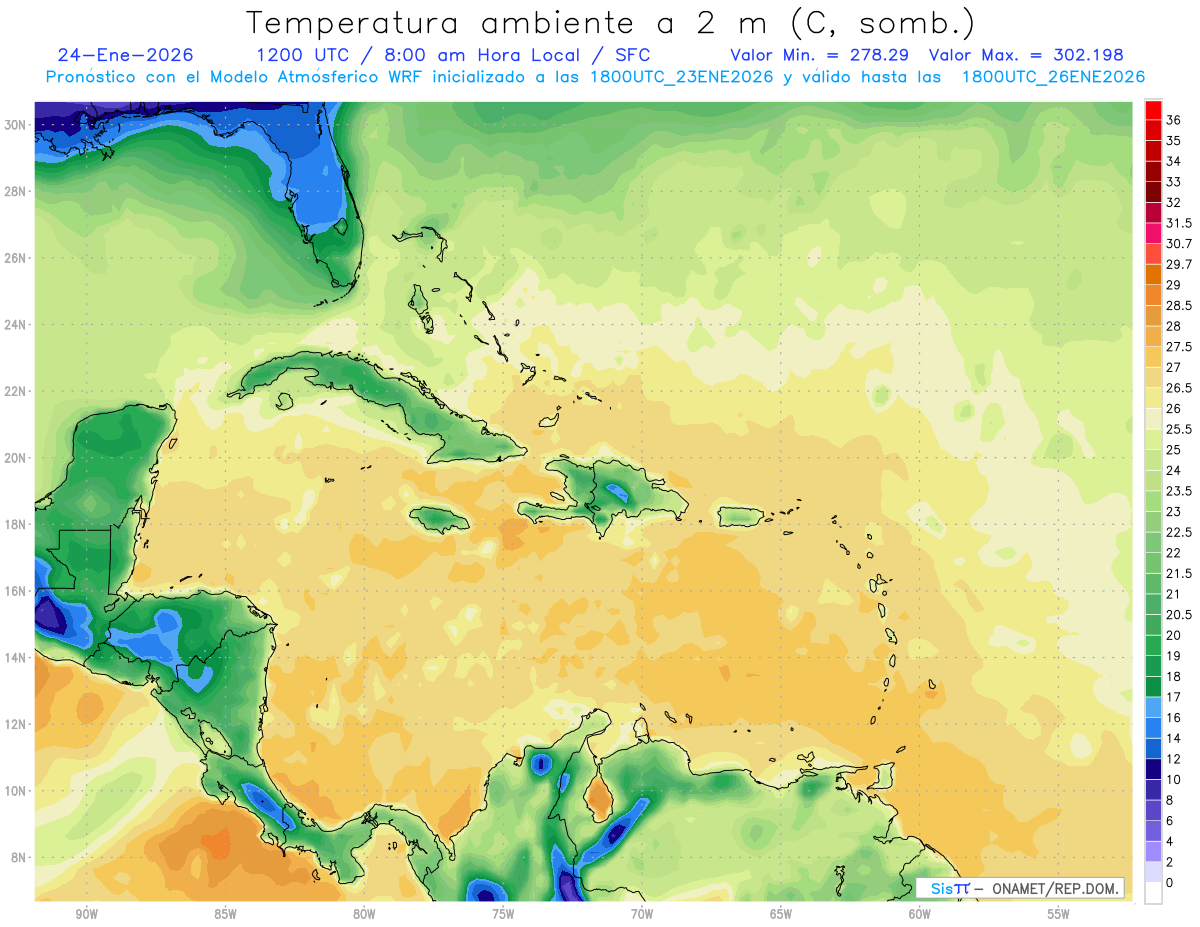Click the latitude axis label '18N'

coord(14,524)
